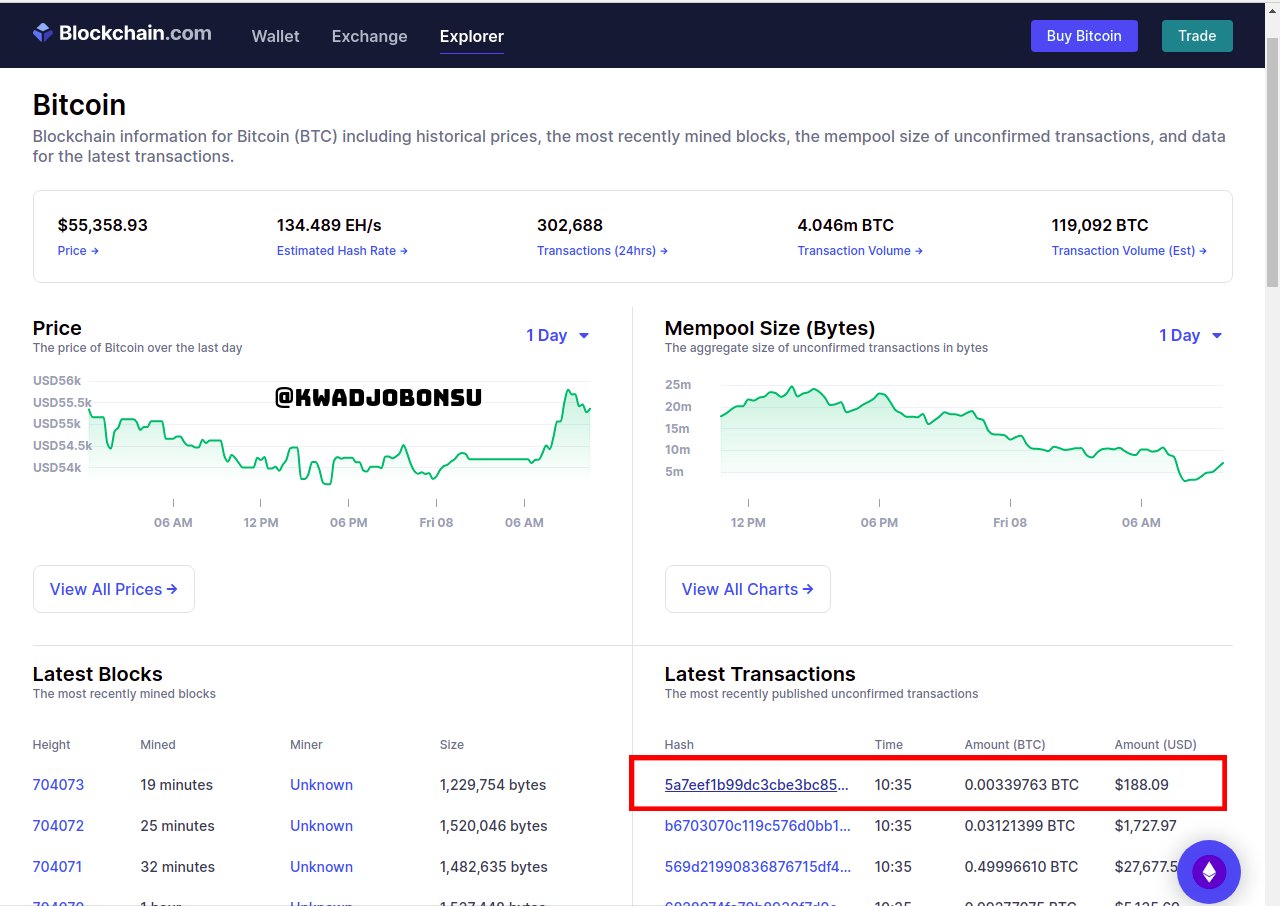Click the Price chart line graph

[x=339, y=435]
